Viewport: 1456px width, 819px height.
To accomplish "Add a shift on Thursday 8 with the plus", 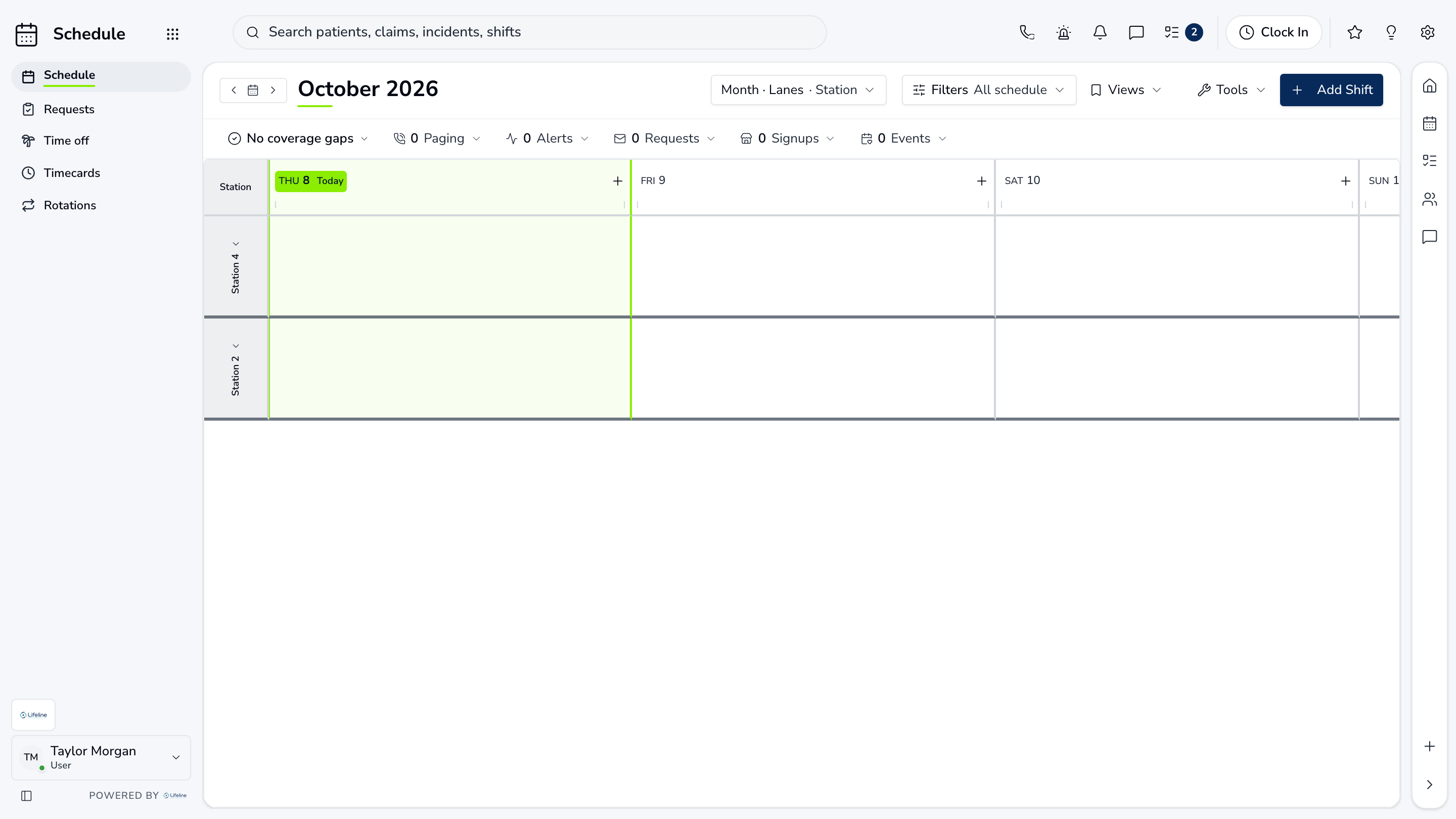I will (x=618, y=181).
